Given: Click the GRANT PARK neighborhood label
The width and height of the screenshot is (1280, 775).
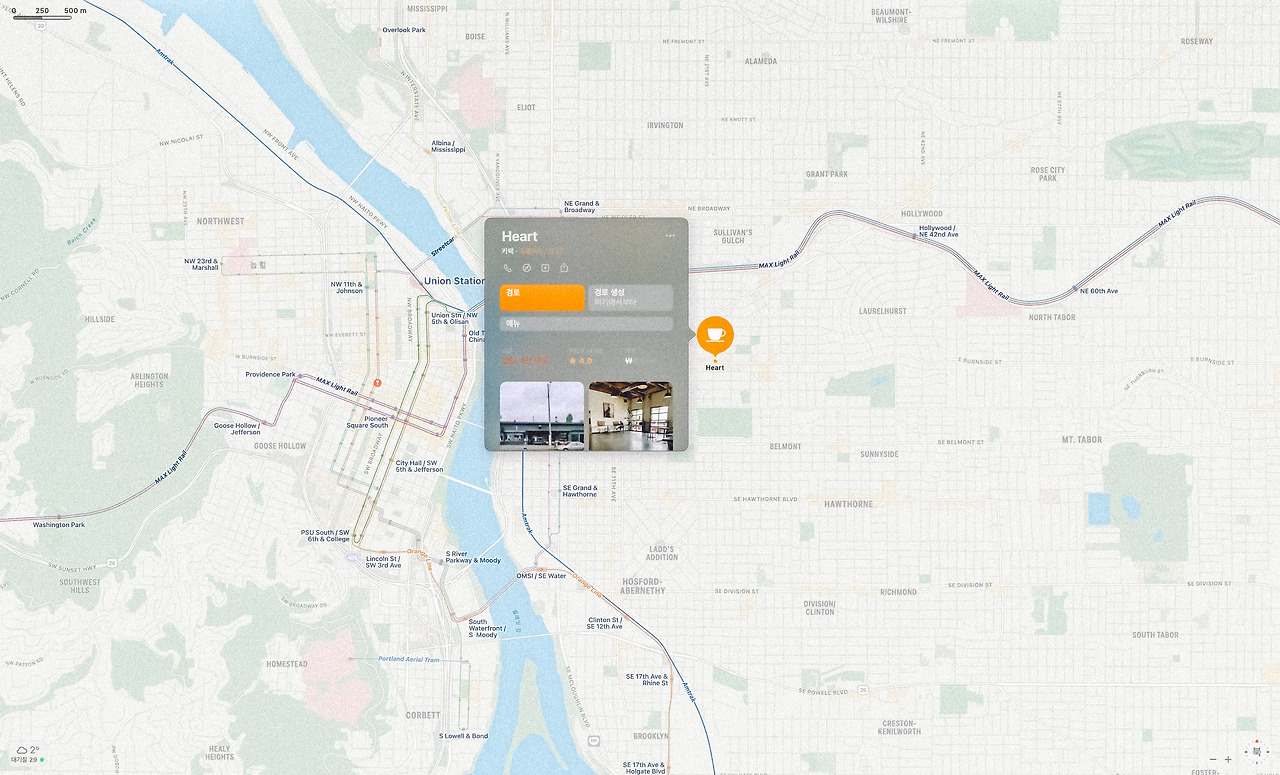Looking at the screenshot, I should pos(827,174).
